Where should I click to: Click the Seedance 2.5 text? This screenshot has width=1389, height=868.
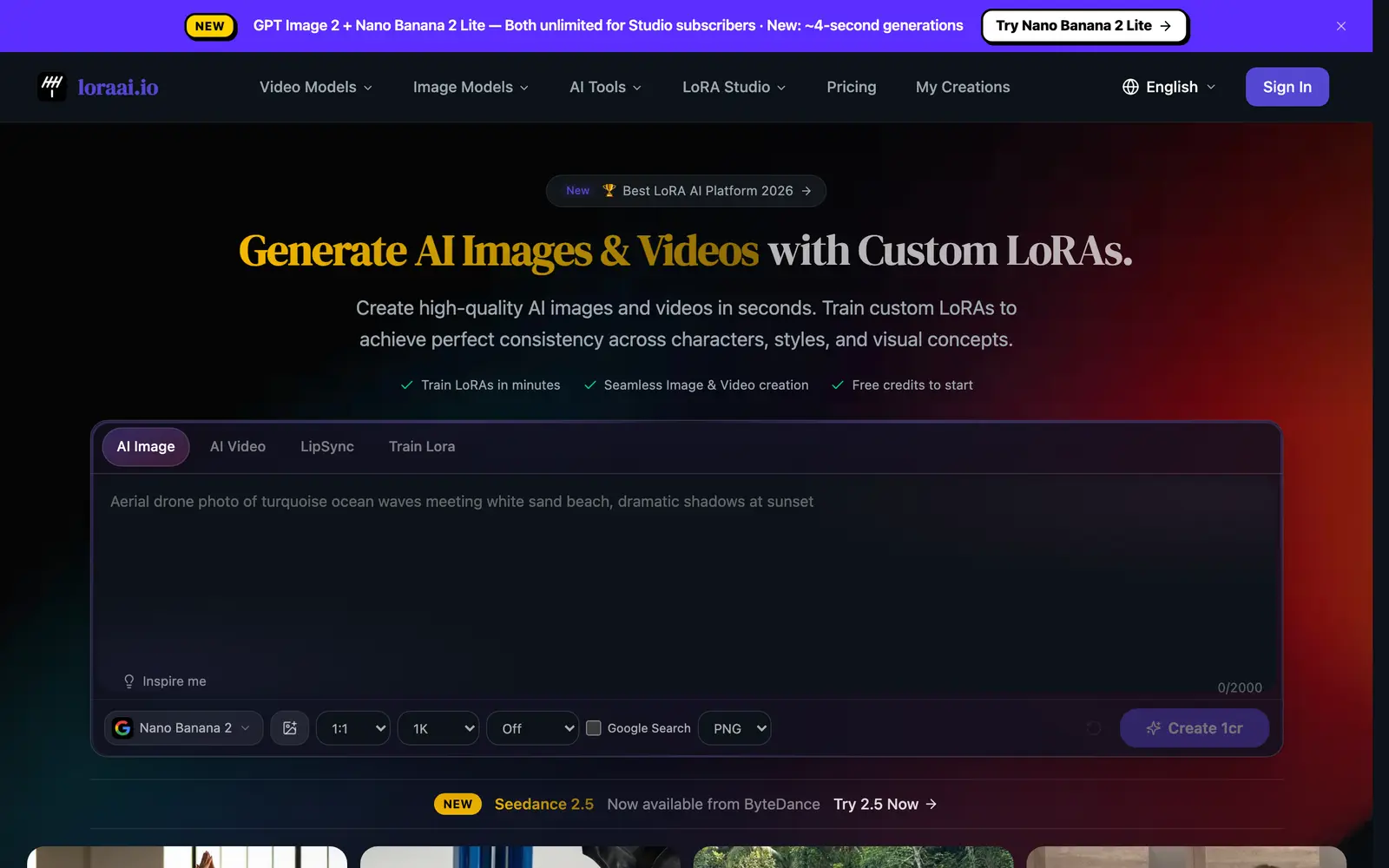pyautogui.click(x=544, y=805)
